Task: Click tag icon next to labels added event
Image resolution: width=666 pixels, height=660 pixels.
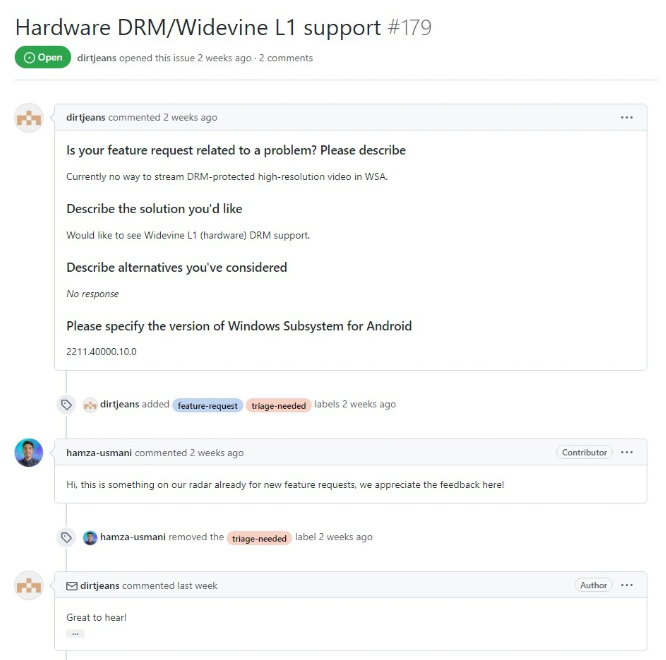Action: click(66, 404)
